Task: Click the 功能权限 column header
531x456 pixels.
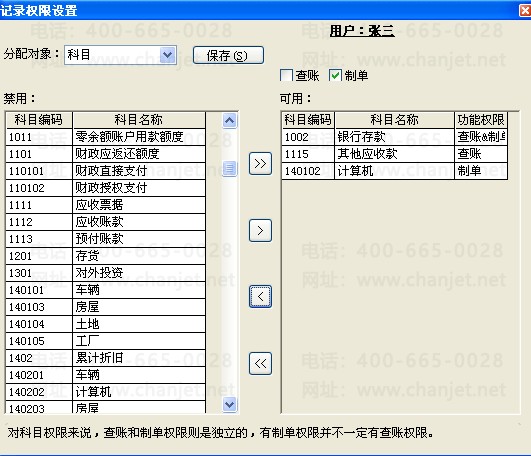Action: point(481,120)
